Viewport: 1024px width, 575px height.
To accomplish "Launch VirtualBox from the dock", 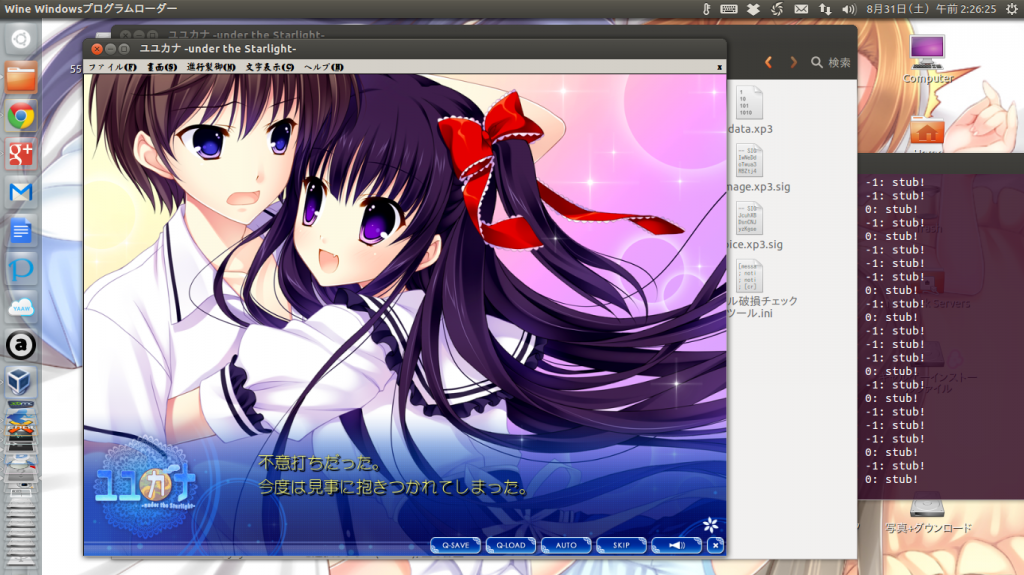I will [21, 383].
